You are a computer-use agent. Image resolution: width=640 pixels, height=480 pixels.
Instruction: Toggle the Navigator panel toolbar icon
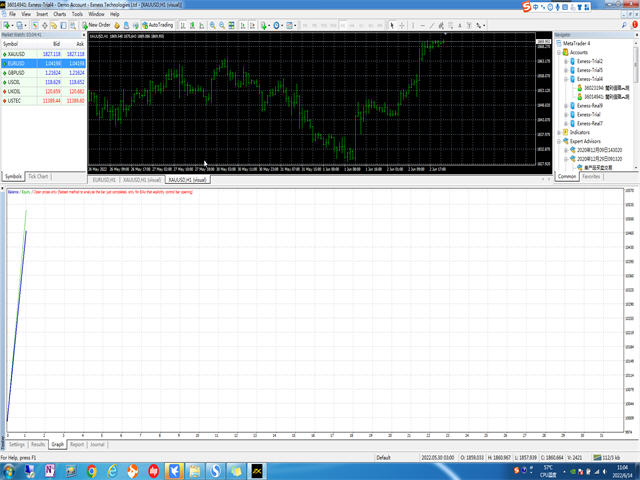(x=54, y=25)
